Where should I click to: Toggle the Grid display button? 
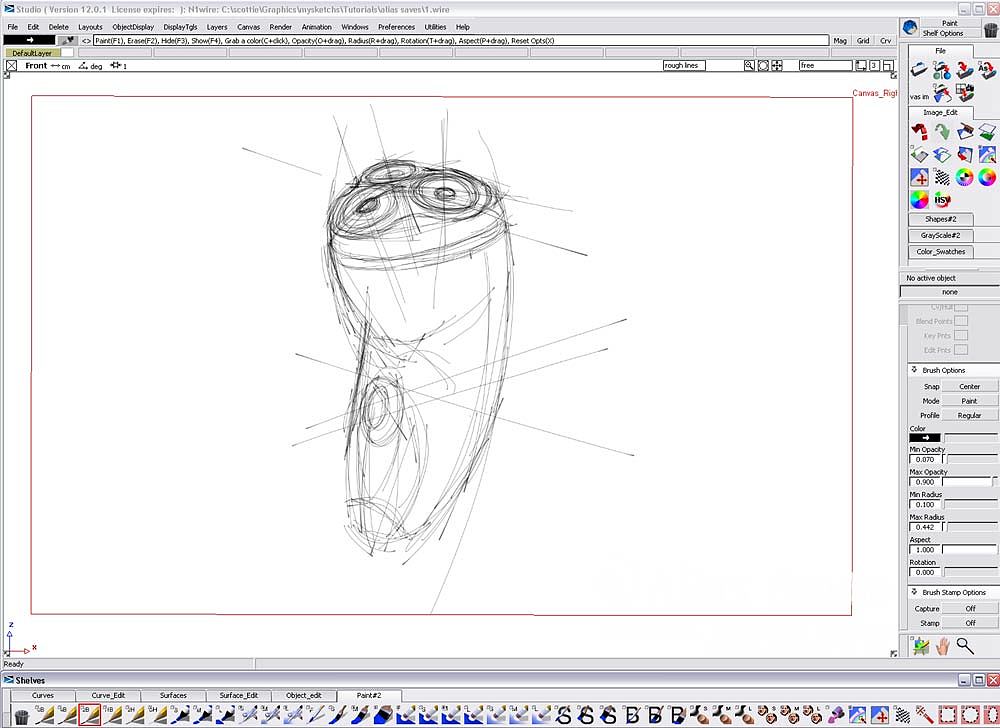(x=863, y=41)
